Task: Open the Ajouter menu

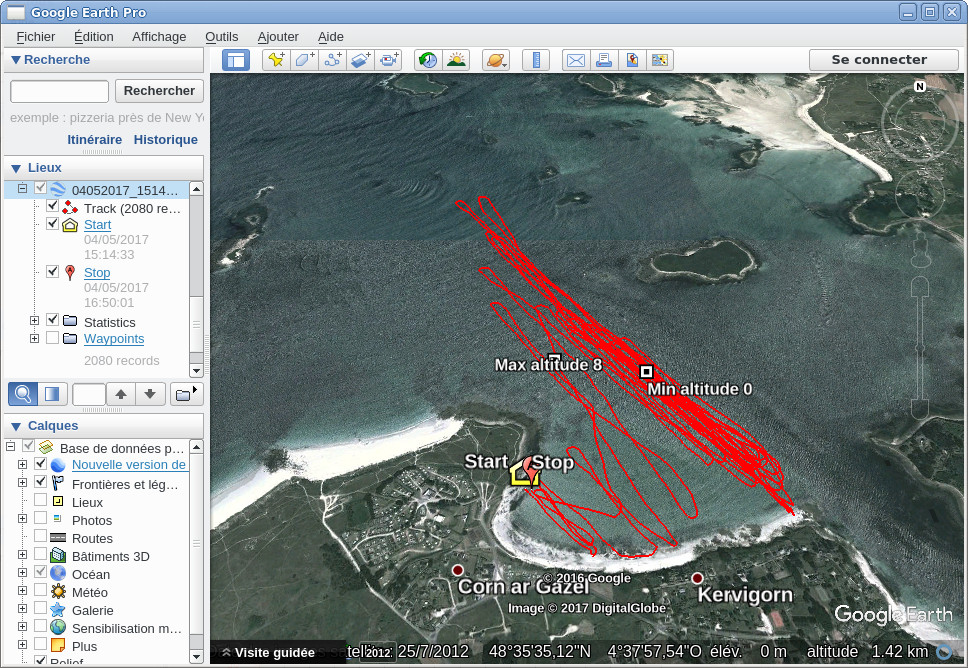Action: pyautogui.click(x=278, y=36)
